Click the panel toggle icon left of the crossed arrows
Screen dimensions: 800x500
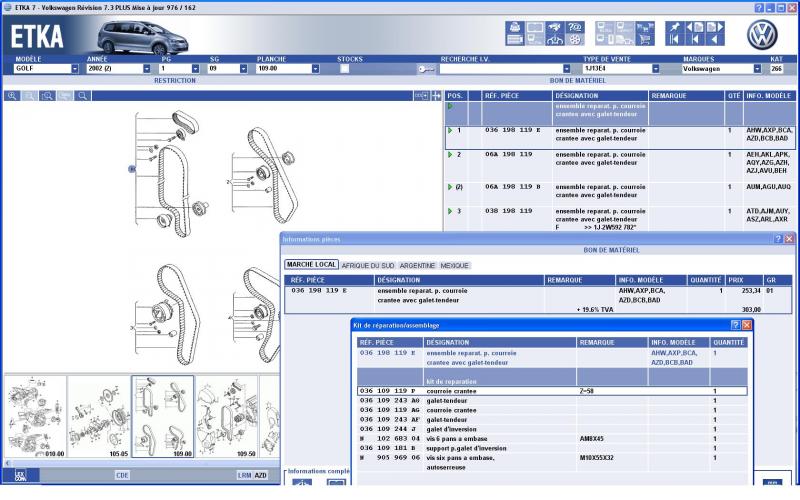pos(422,96)
